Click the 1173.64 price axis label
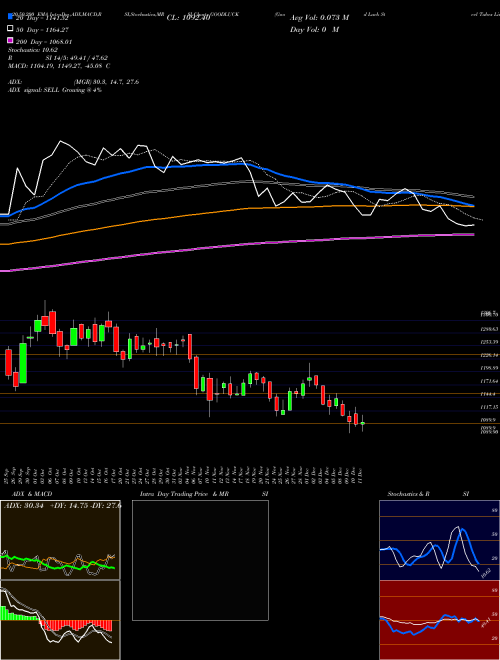This screenshot has height=660, width=500. coord(489,381)
